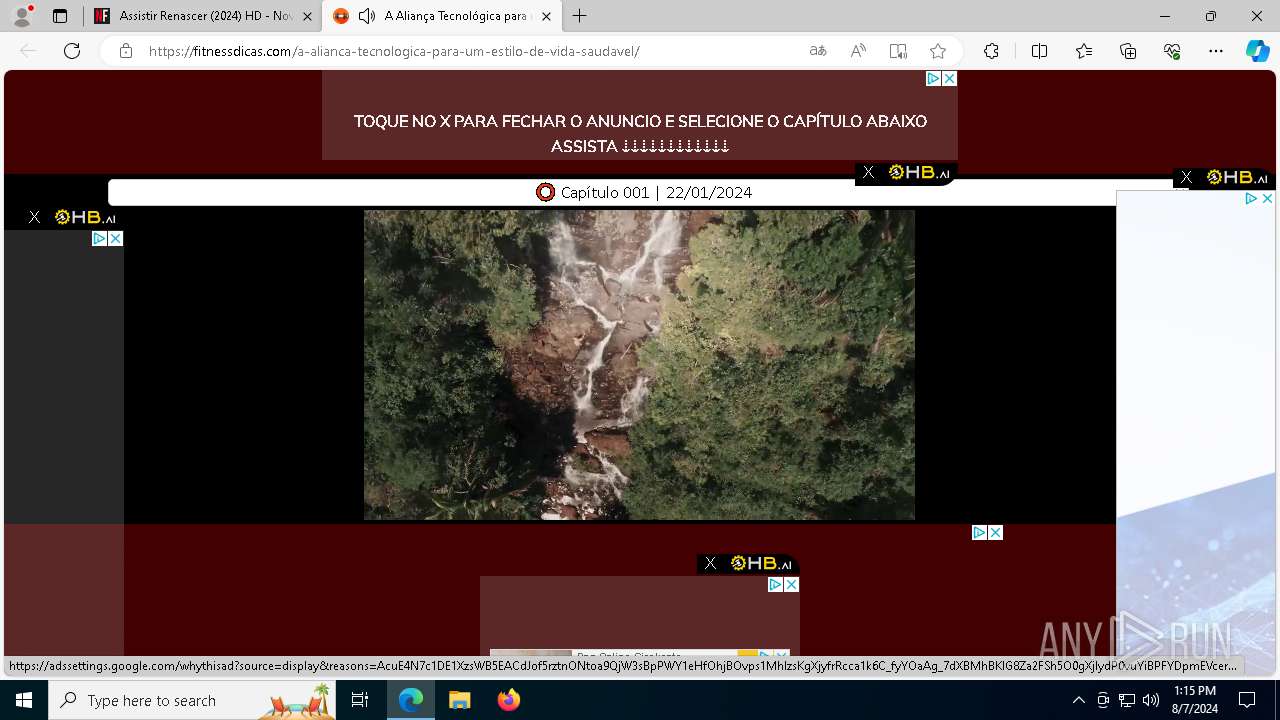Viewport: 1280px width, 720px height.
Task: Open the notification center icon
Action: 1247,700
